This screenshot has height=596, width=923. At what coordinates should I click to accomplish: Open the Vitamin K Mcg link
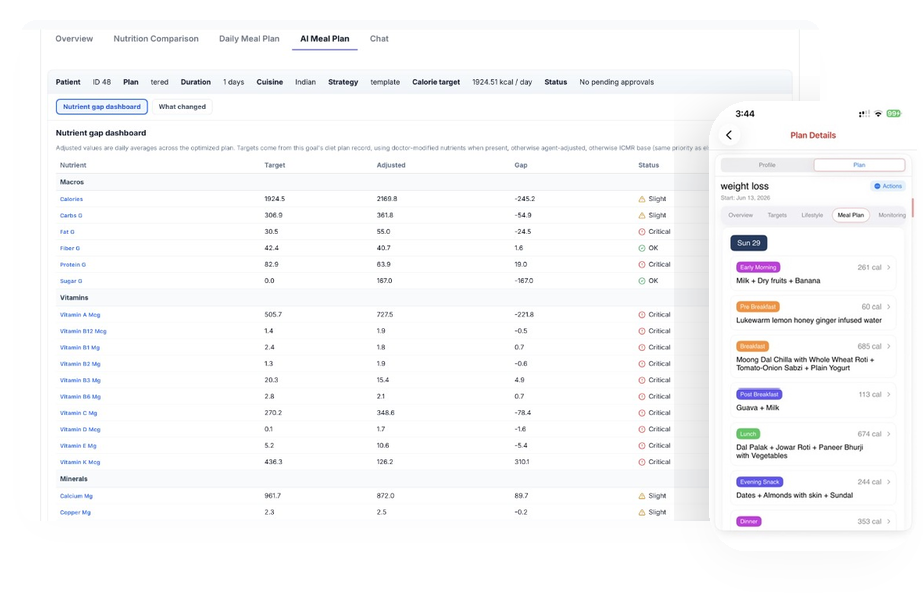(80, 462)
